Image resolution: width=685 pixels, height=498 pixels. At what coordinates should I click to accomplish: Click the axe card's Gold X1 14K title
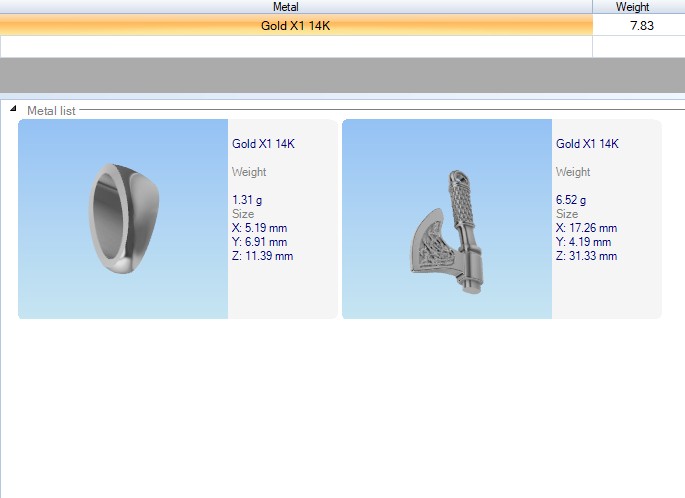[x=587, y=144]
